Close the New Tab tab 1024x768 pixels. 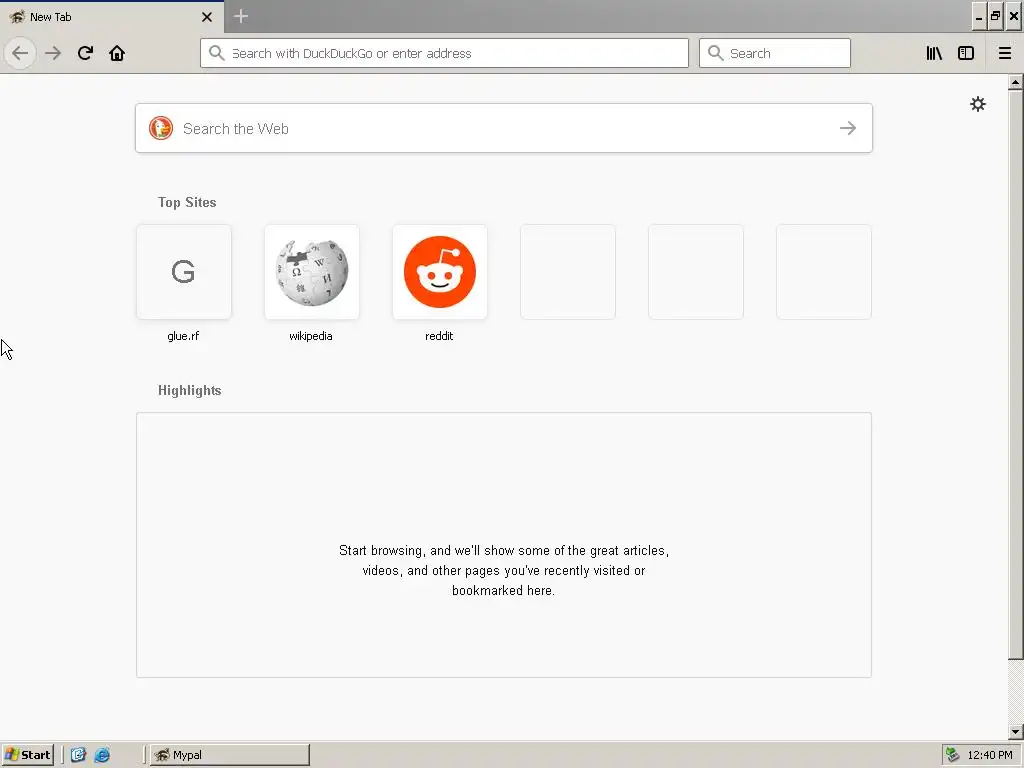(207, 17)
